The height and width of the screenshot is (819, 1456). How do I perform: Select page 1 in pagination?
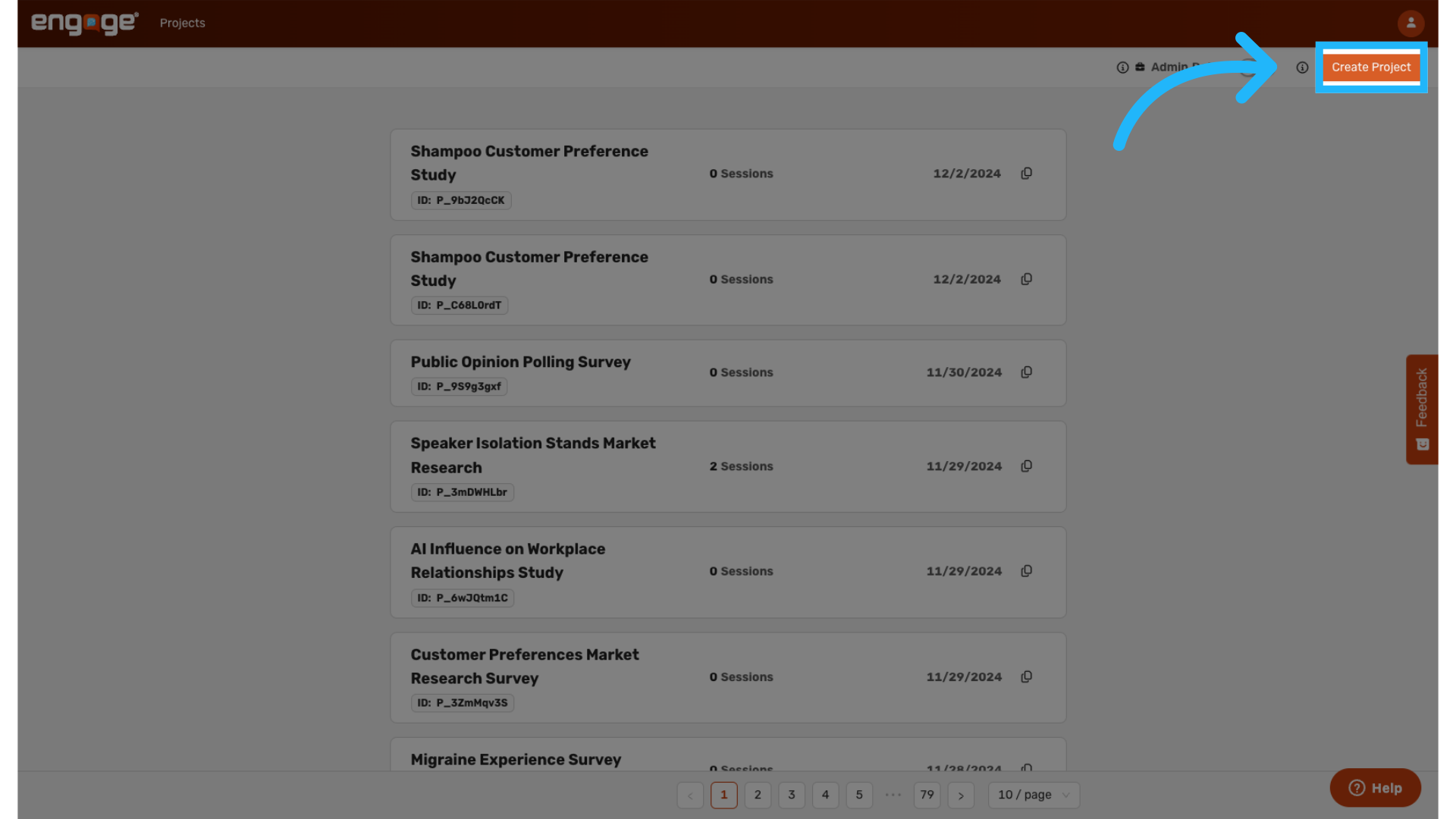pyautogui.click(x=723, y=795)
